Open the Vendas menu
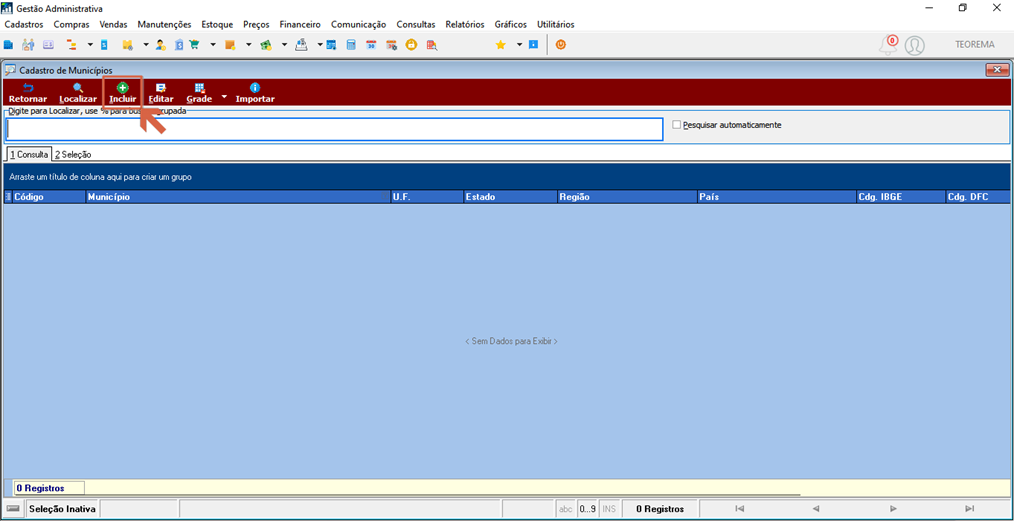This screenshot has height=521, width=1014. tap(113, 25)
